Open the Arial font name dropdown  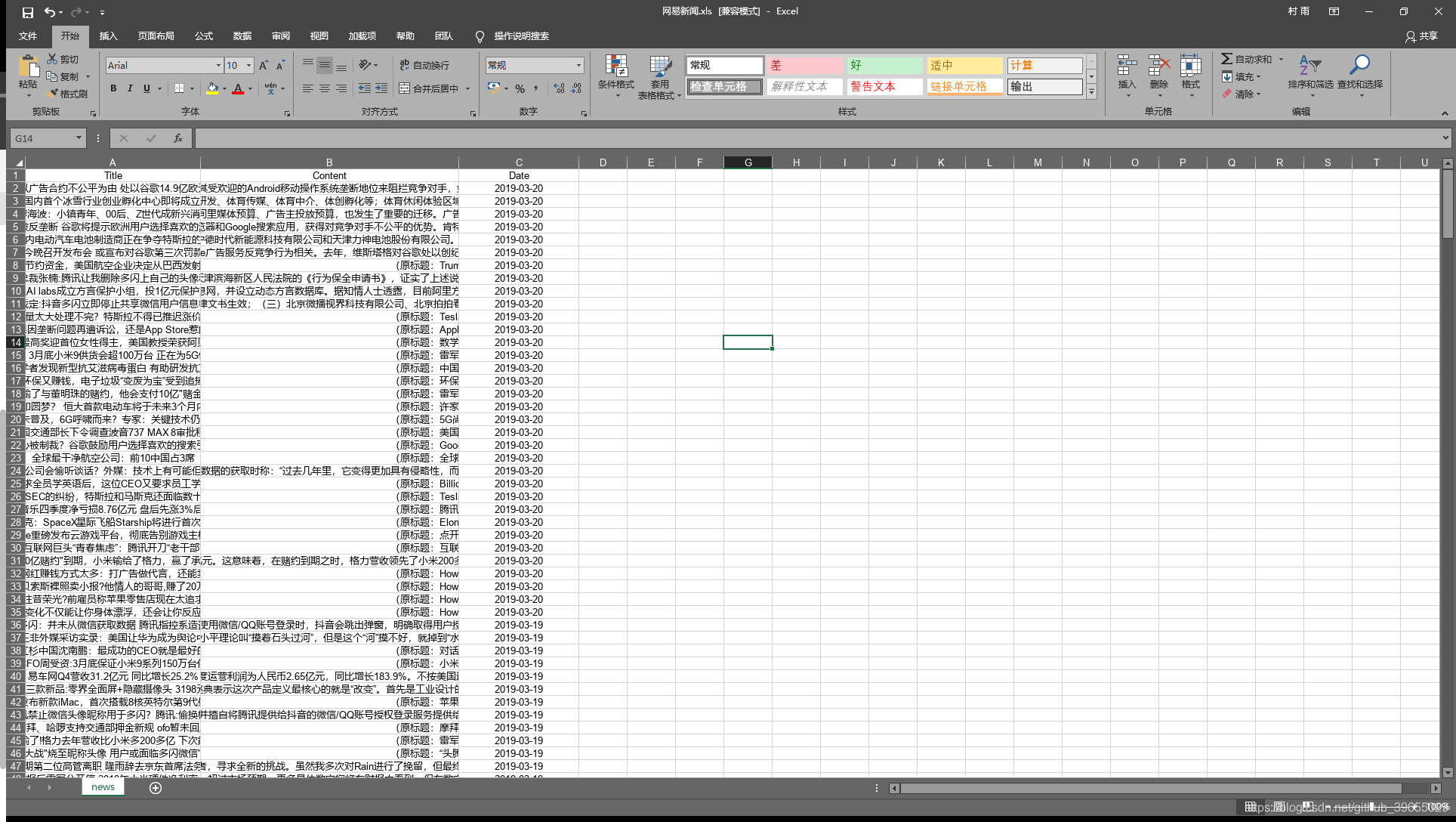click(x=218, y=66)
